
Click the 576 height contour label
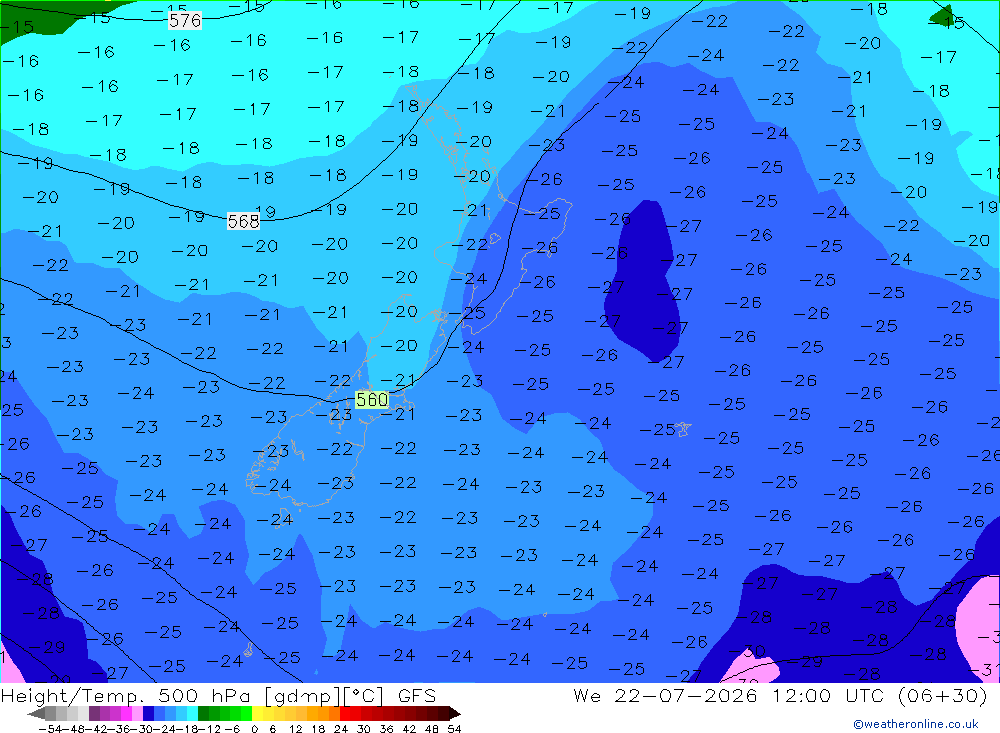185,20
